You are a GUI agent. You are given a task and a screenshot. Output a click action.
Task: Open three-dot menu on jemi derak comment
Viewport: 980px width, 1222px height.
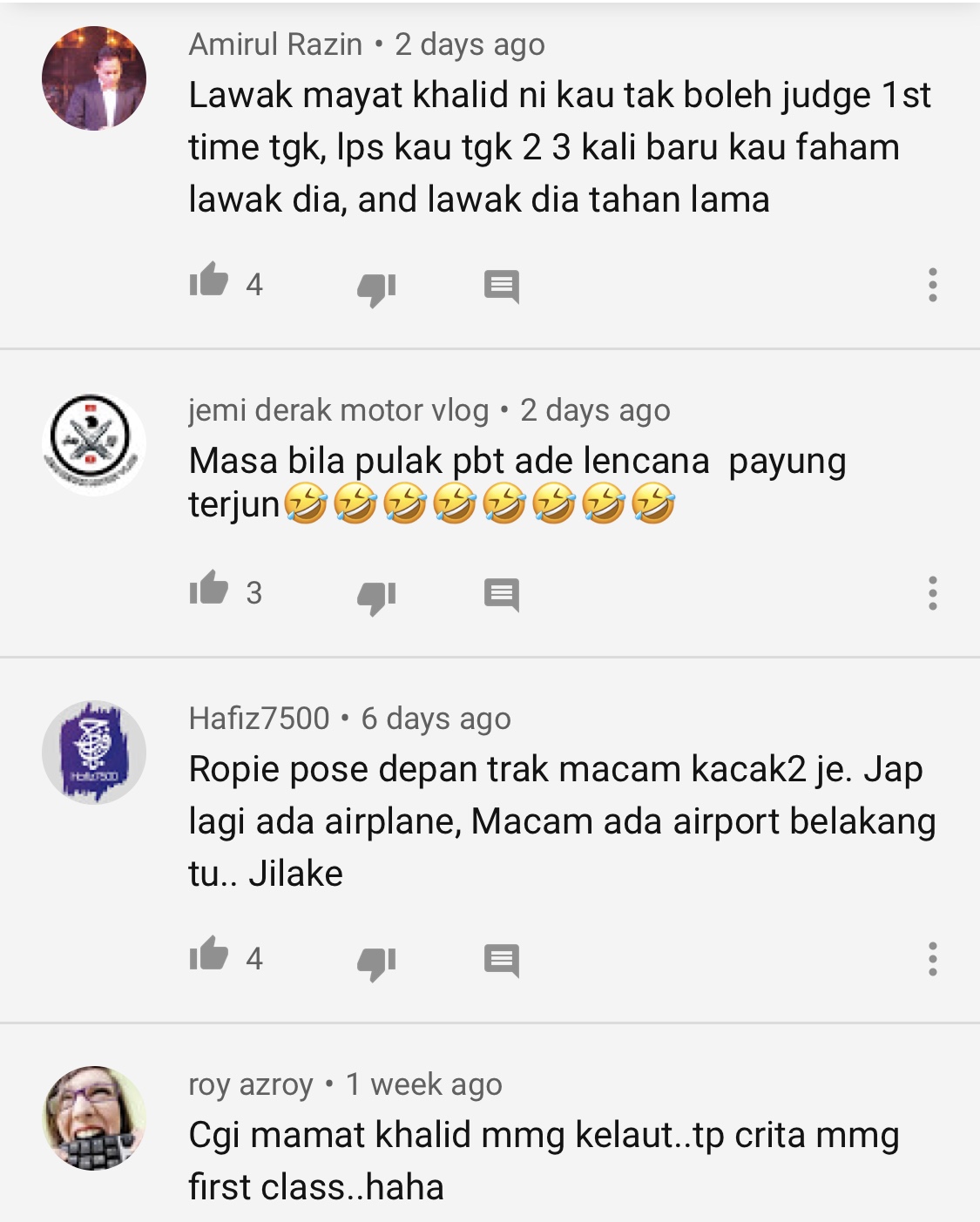click(x=933, y=593)
